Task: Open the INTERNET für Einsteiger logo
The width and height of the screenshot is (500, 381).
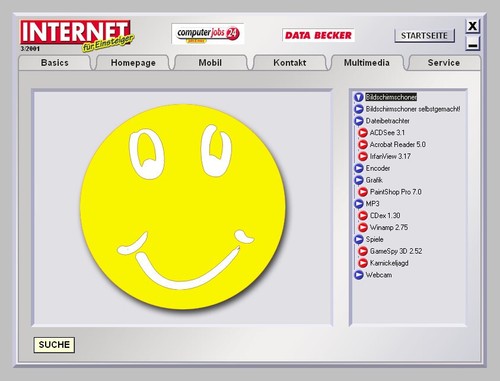Action: [x=77, y=36]
